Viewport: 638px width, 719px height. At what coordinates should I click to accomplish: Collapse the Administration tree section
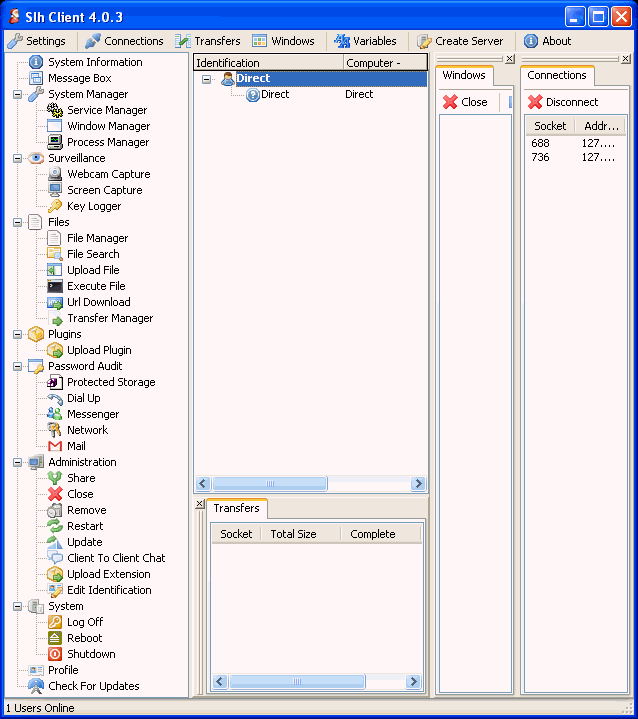click(19, 462)
